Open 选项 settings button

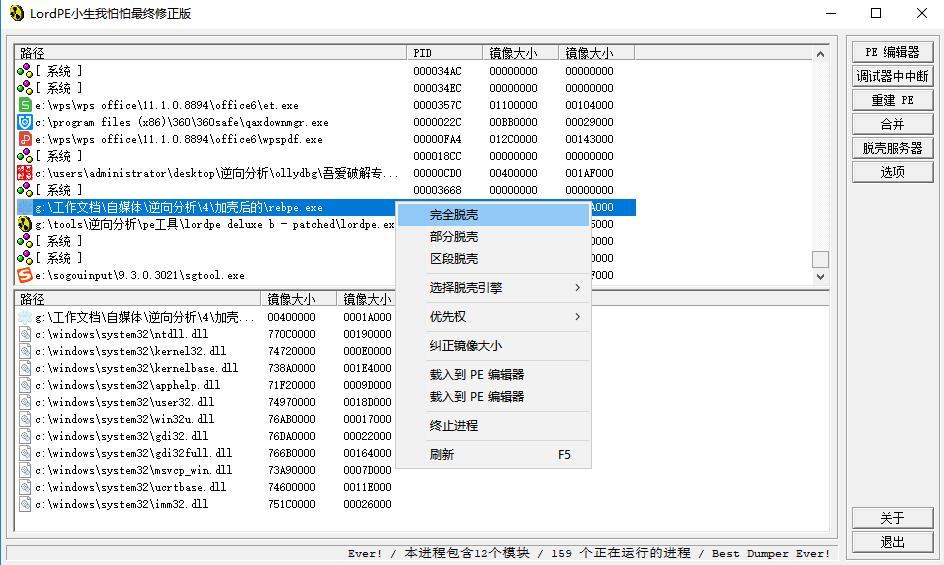coord(892,172)
